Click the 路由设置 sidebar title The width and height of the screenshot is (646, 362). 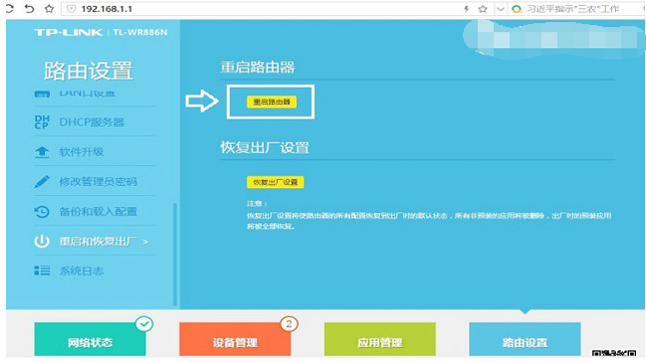pyautogui.click(x=88, y=71)
